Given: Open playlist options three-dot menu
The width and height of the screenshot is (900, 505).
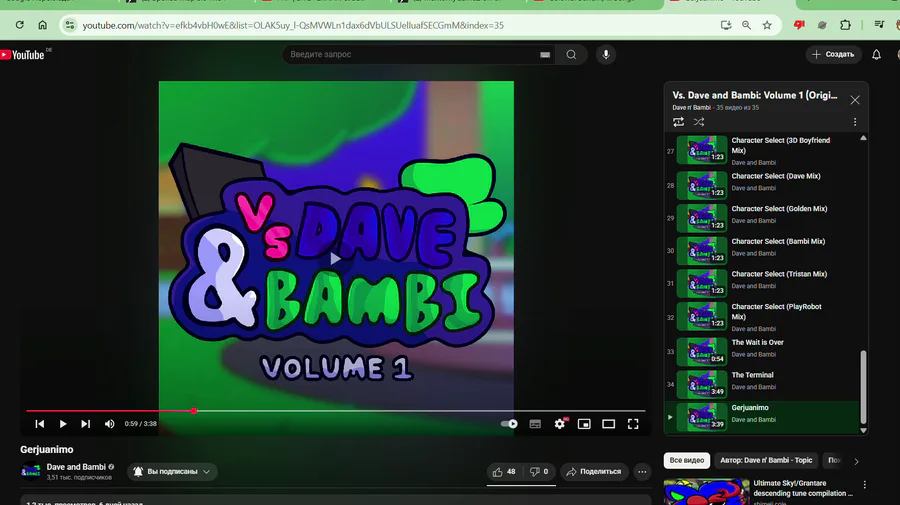Looking at the screenshot, I should pyautogui.click(x=855, y=122).
